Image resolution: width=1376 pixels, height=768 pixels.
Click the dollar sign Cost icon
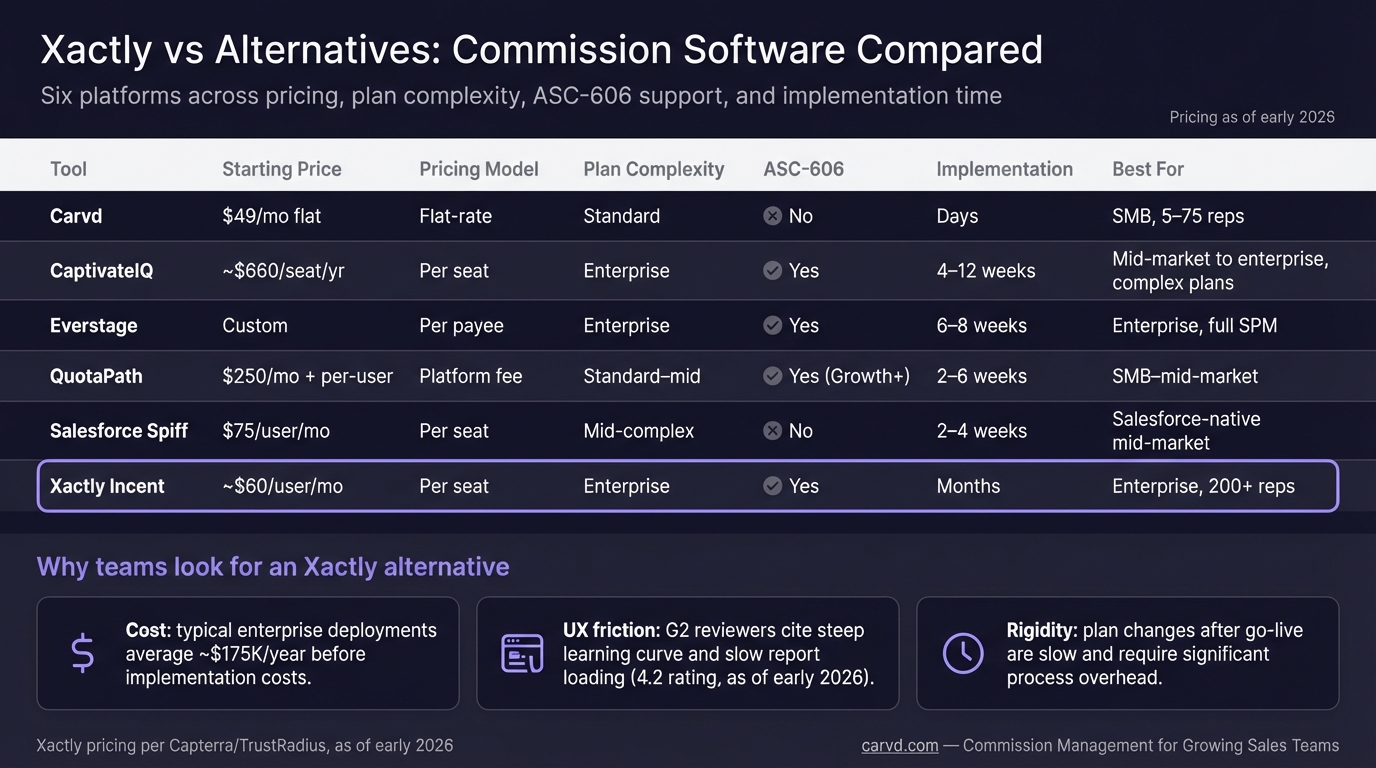click(83, 653)
